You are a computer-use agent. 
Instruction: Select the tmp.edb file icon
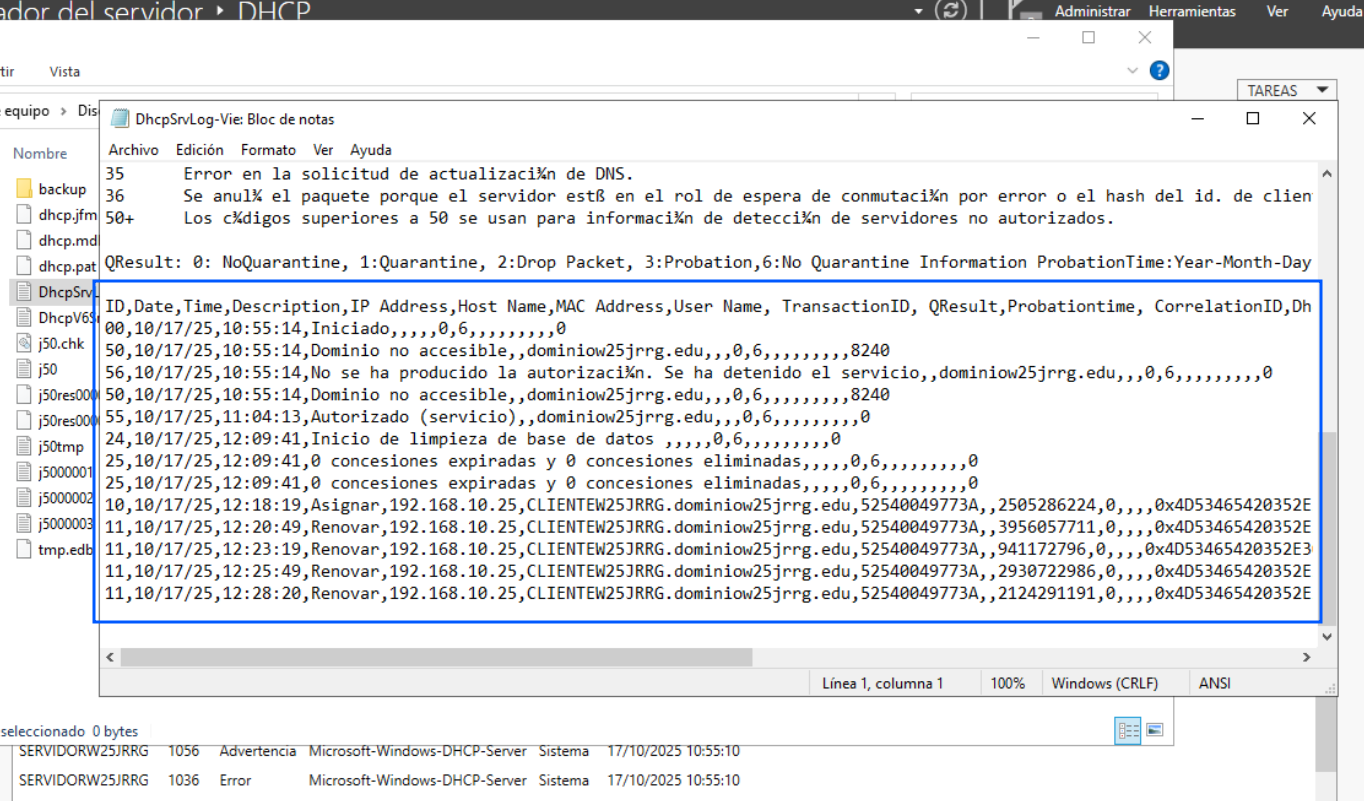24,549
